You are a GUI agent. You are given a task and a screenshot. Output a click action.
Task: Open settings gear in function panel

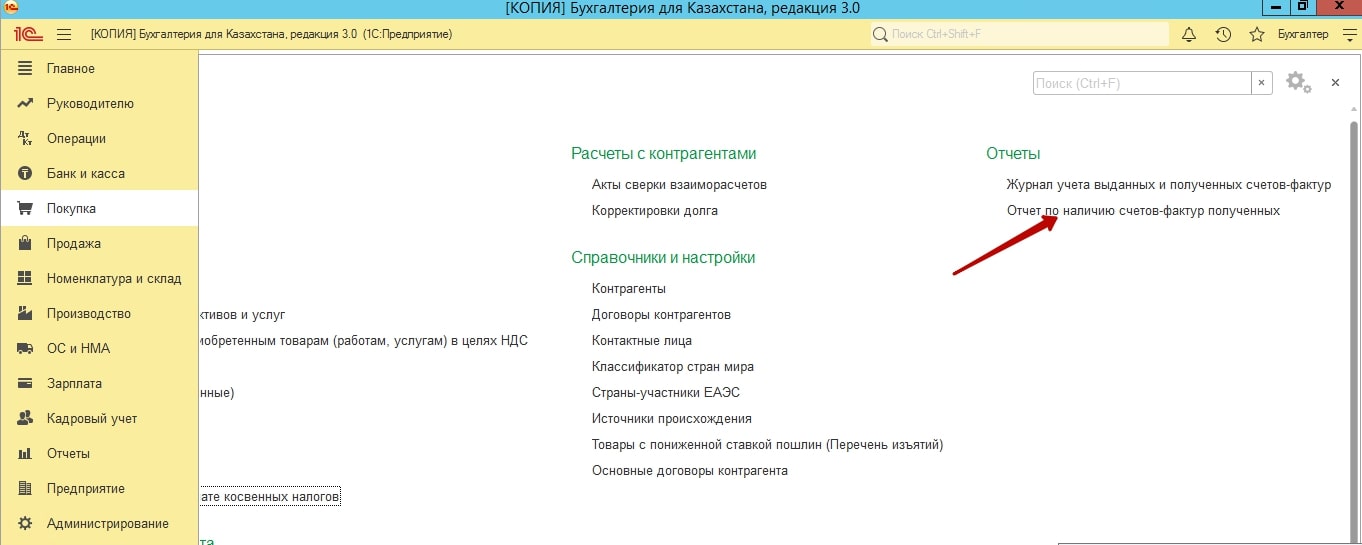pos(1297,83)
